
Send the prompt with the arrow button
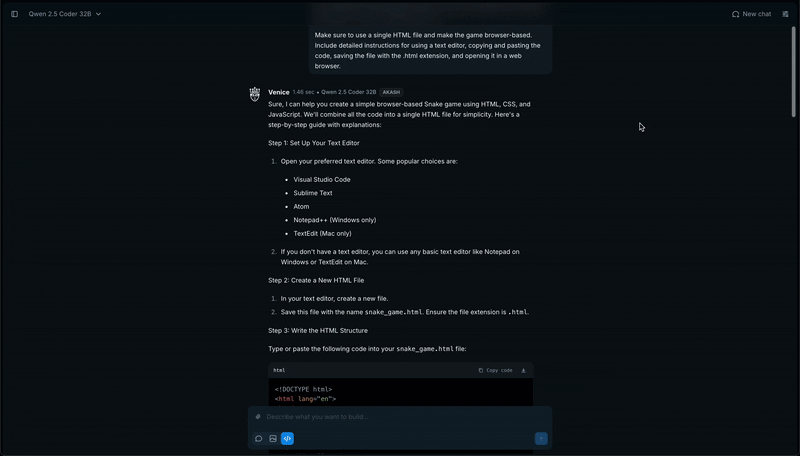coord(541,439)
